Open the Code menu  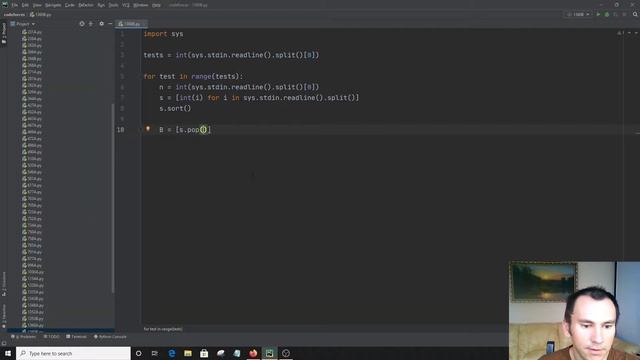point(70,5)
